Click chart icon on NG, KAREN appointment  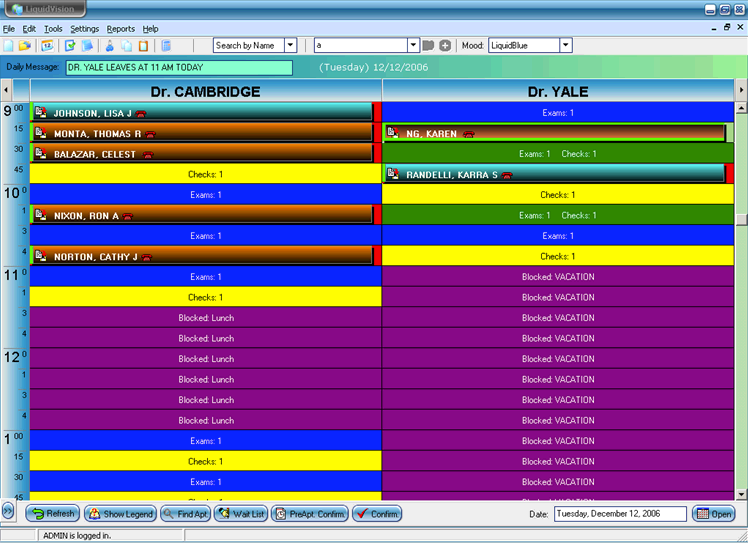coord(393,133)
